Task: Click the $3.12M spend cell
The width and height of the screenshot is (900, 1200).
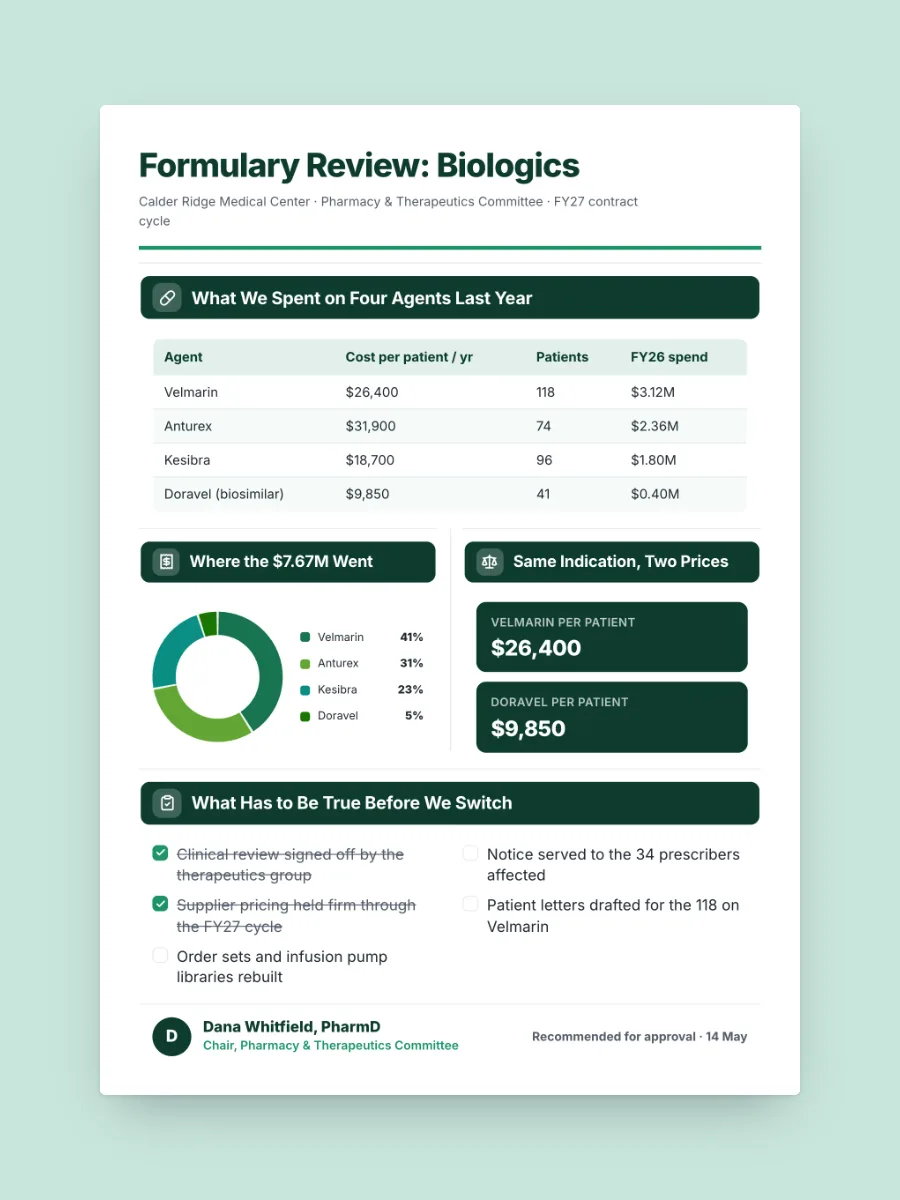Action: coord(654,392)
